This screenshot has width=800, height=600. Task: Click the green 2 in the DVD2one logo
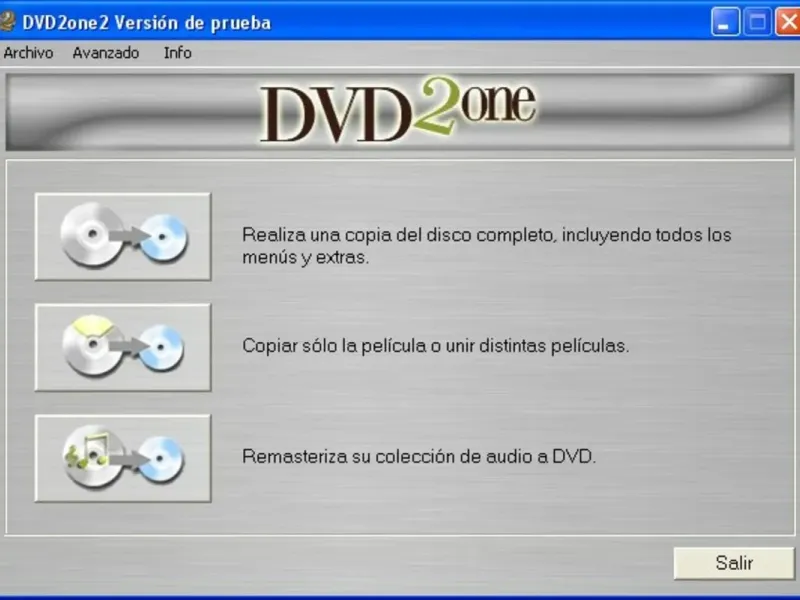435,106
